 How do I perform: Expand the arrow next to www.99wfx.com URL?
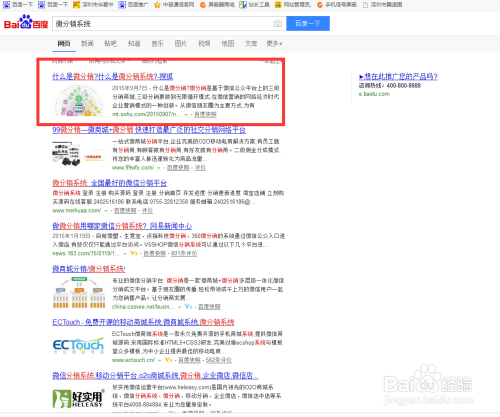pos(159,168)
